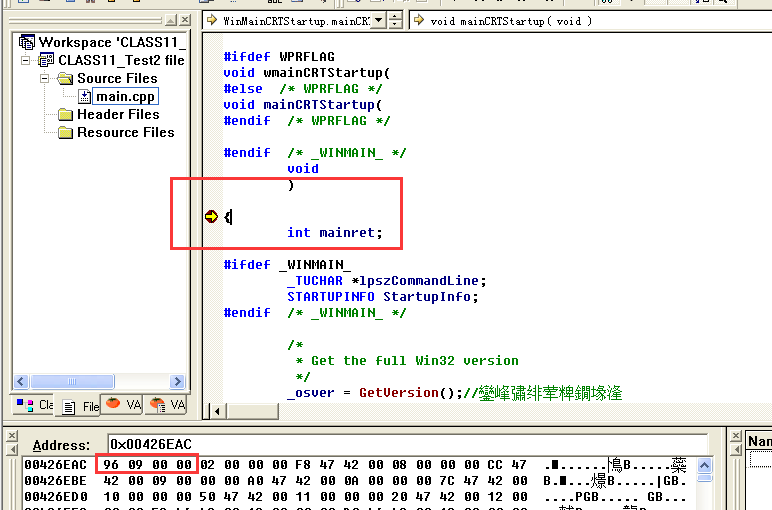Select the Header Files folder

(118, 114)
